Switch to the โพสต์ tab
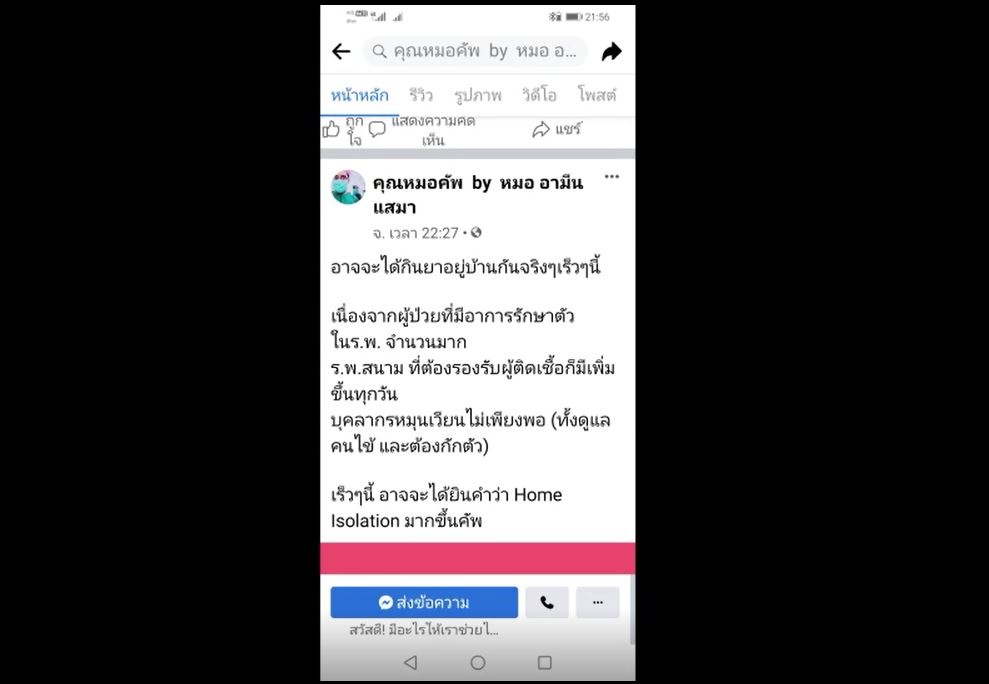Viewport: 989px width, 684px height. pos(597,96)
